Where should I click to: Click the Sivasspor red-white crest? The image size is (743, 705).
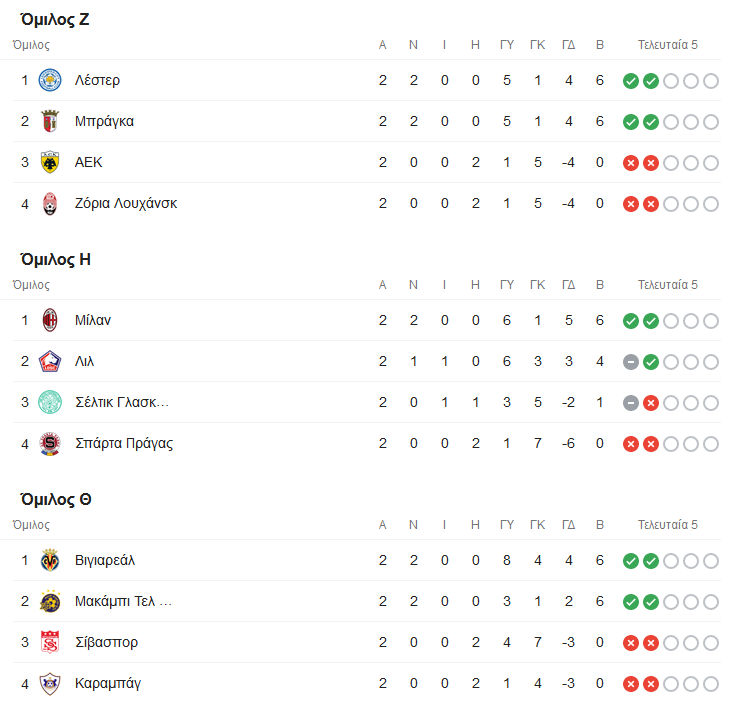[x=49, y=642]
